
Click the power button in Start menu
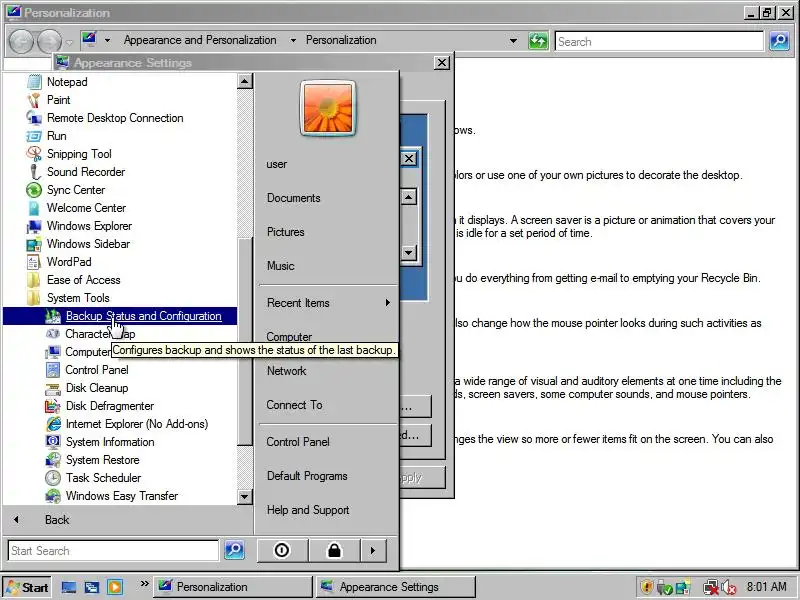tap(282, 551)
